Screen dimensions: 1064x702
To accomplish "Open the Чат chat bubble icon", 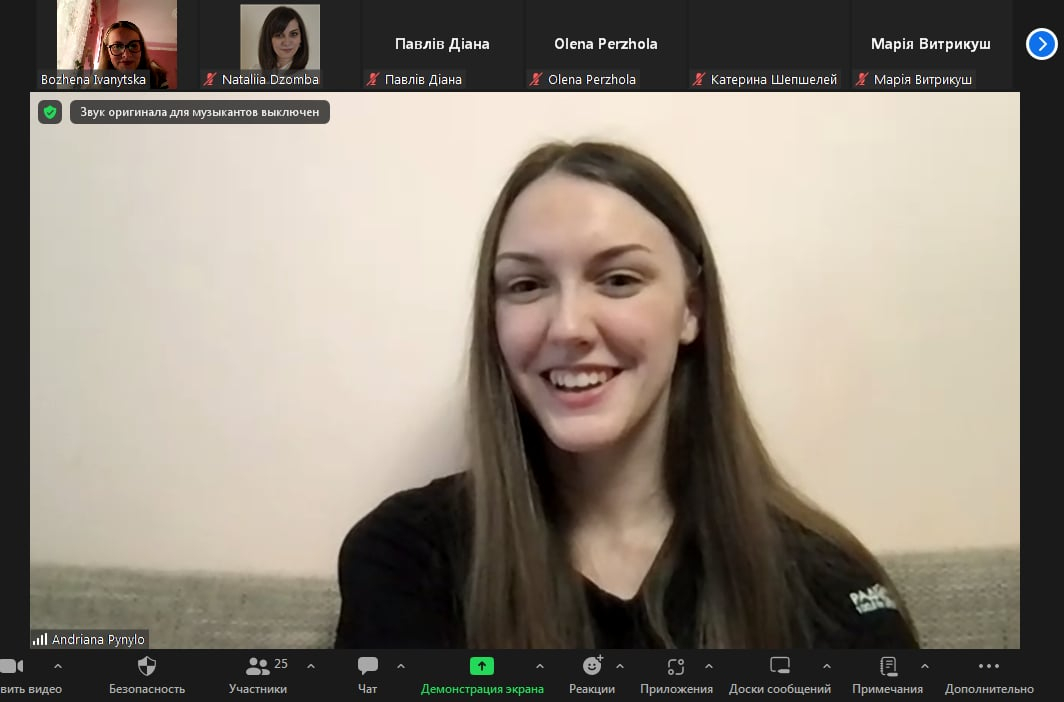I will pyautogui.click(x=368, y=666).
